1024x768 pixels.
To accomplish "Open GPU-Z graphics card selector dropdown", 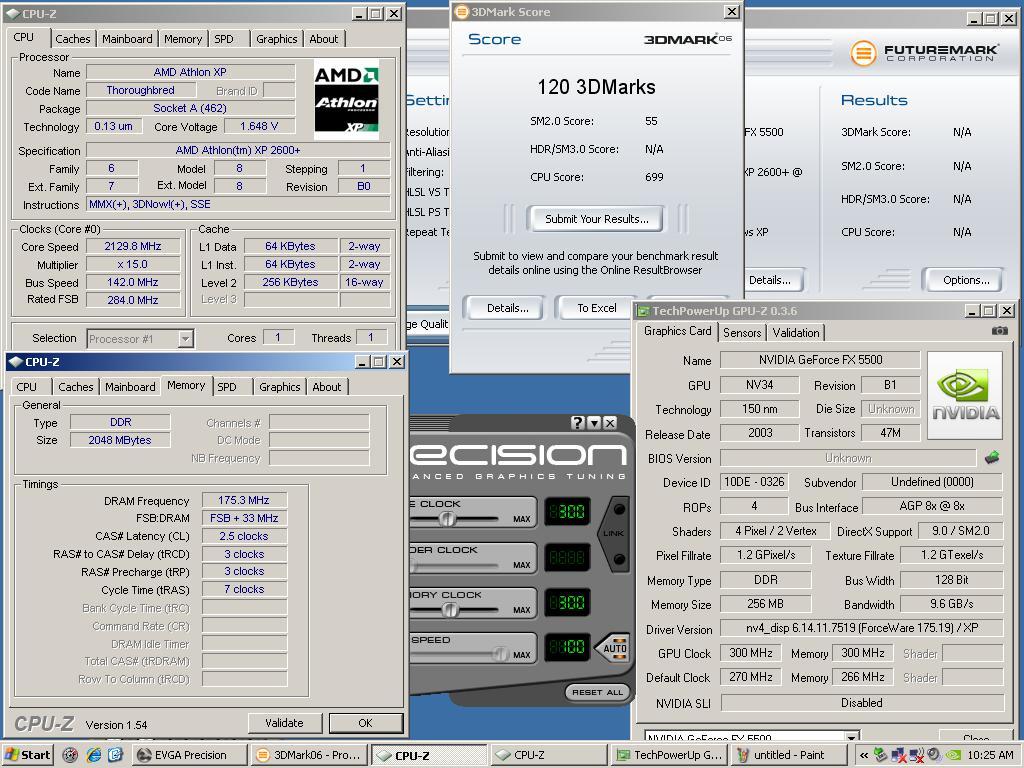I will [x=852, y=738].
